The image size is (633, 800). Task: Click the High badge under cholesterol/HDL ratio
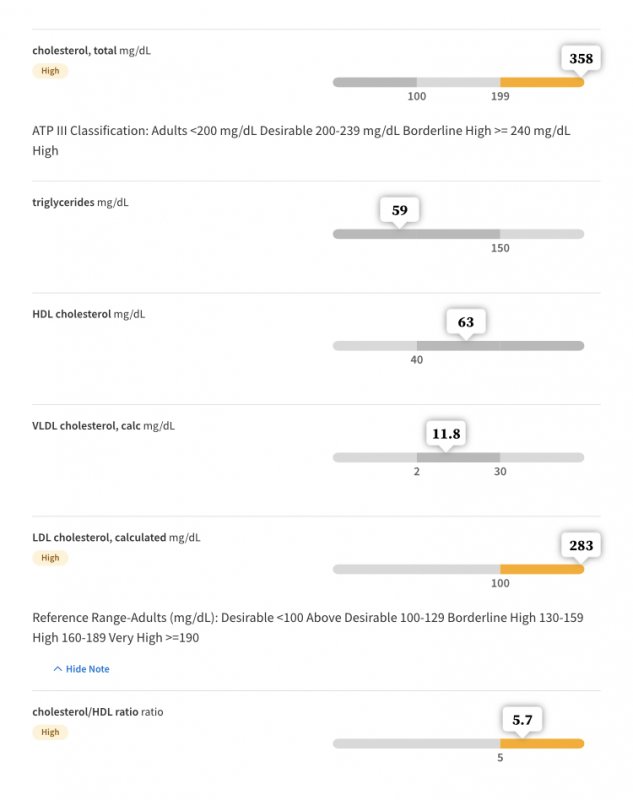(50, 732)
